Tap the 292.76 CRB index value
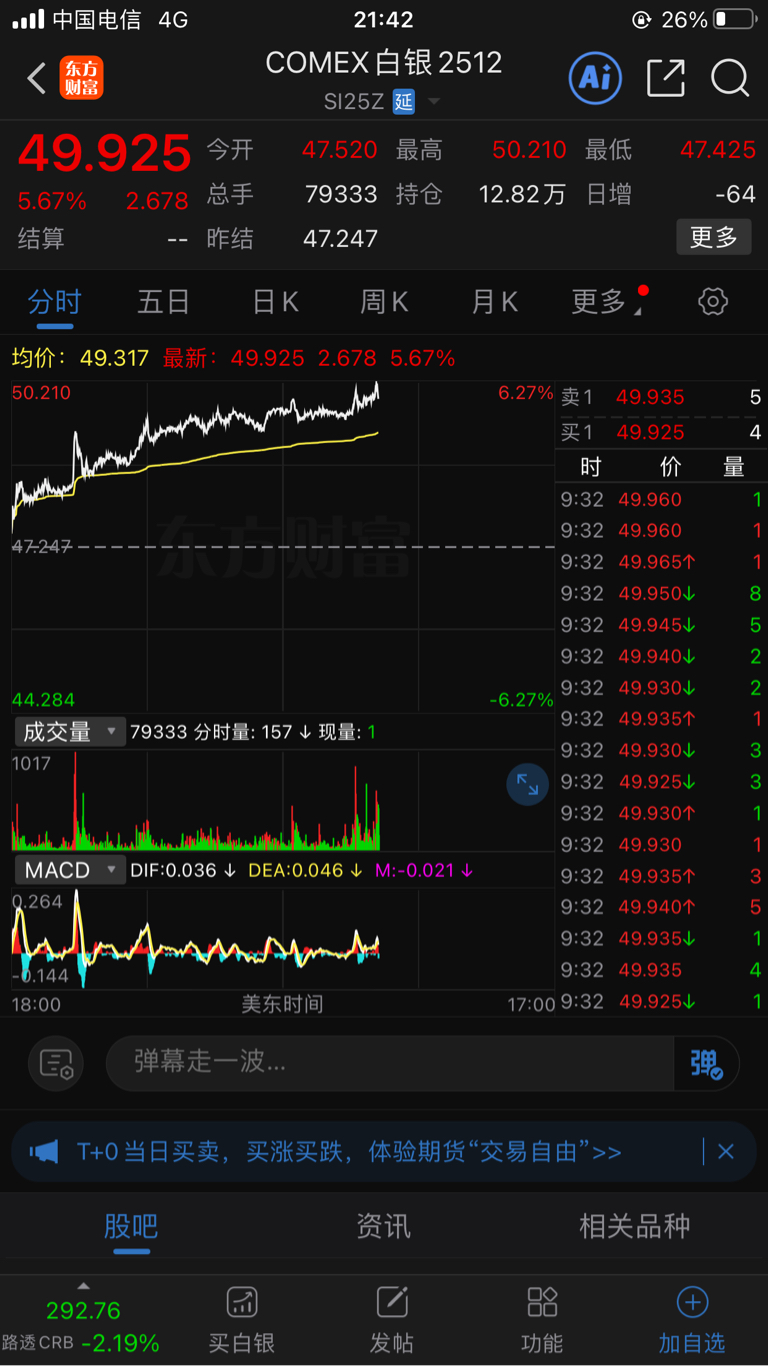This screenshot has height=1366, width=768. click(83, 1310)
